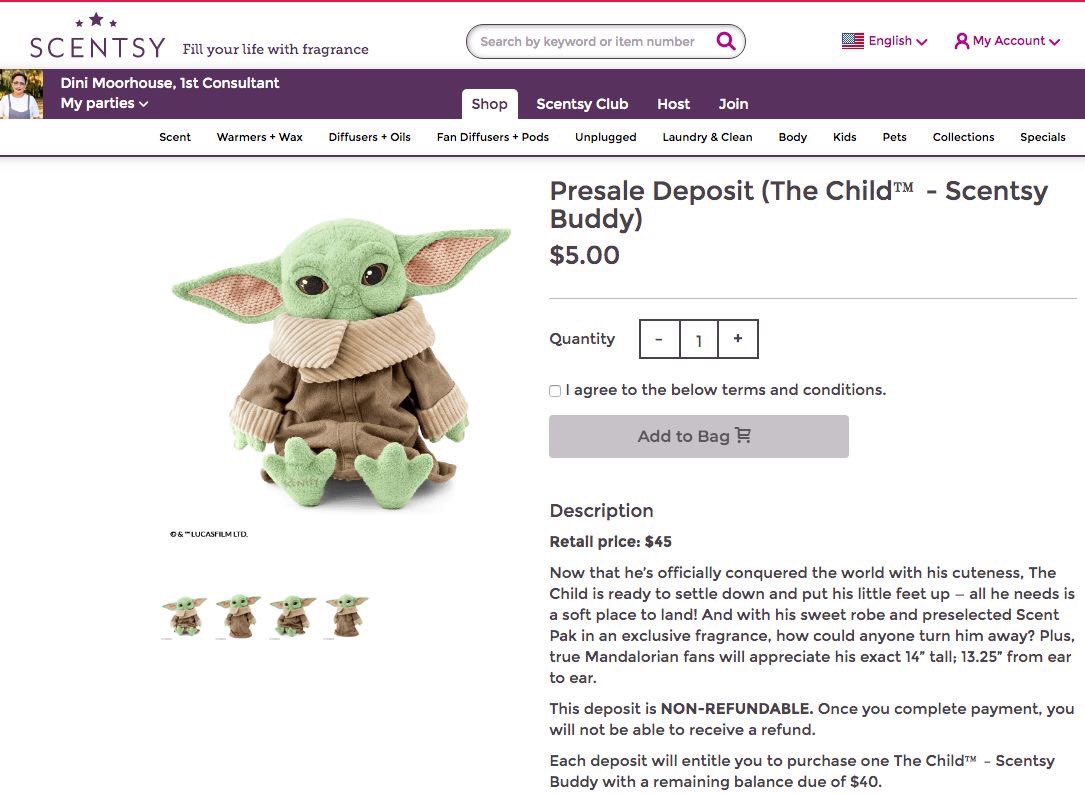Image resolution: width=1085 pixels, height=794 pixels.
Task: Click the Scentsy logo
Action: point(98,37)
